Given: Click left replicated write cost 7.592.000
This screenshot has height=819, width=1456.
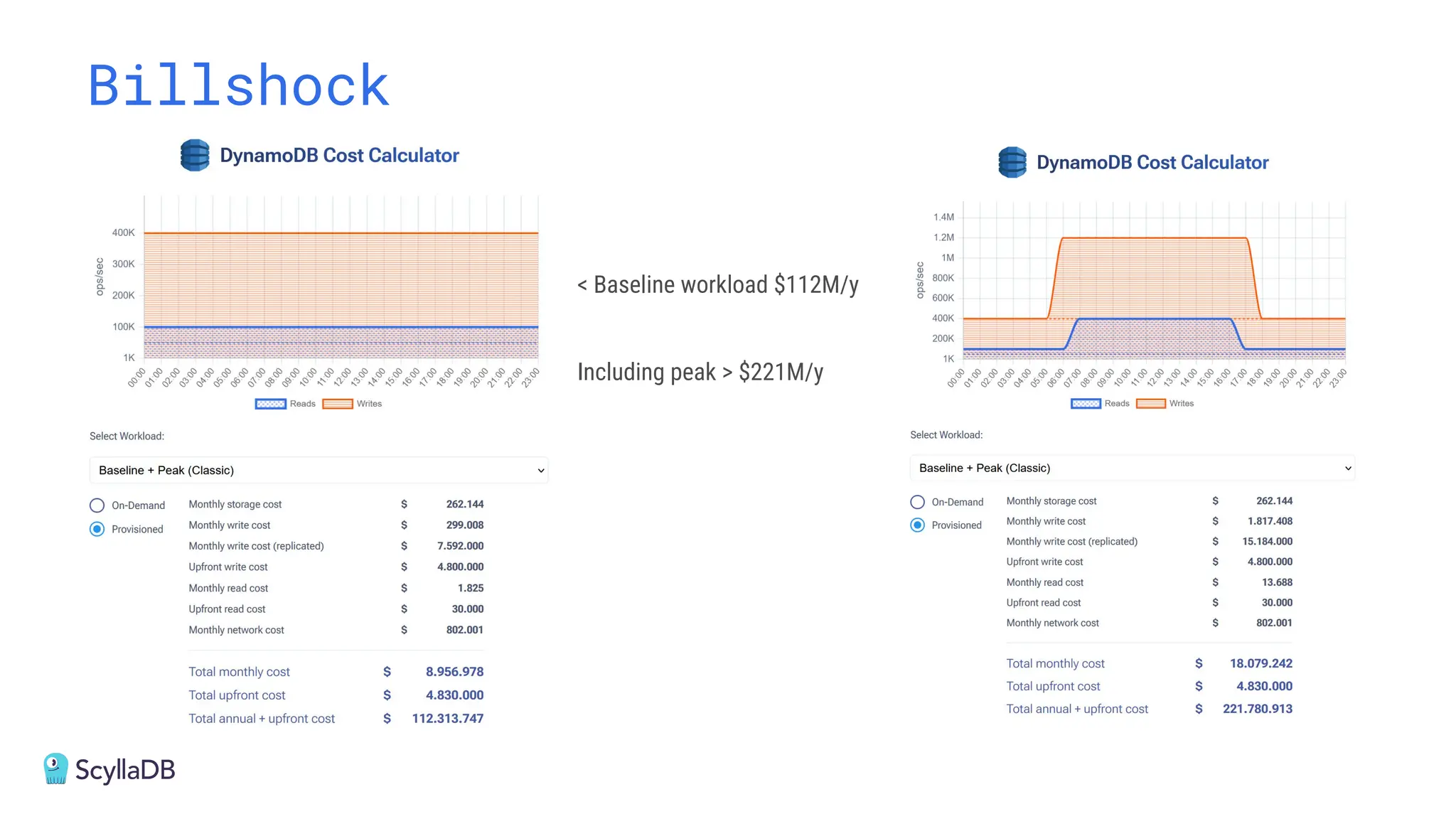Looking at the screenshot, I should 461,546.
